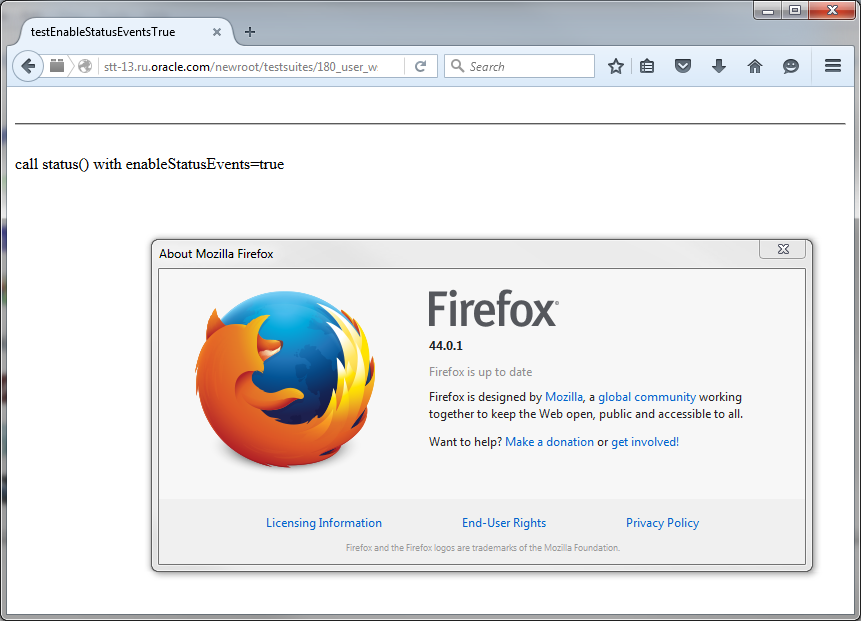Image resolution: width=861 pixels, height=621 pixels.
Task: Open the Mozilla link
Action: click(563, 397)
